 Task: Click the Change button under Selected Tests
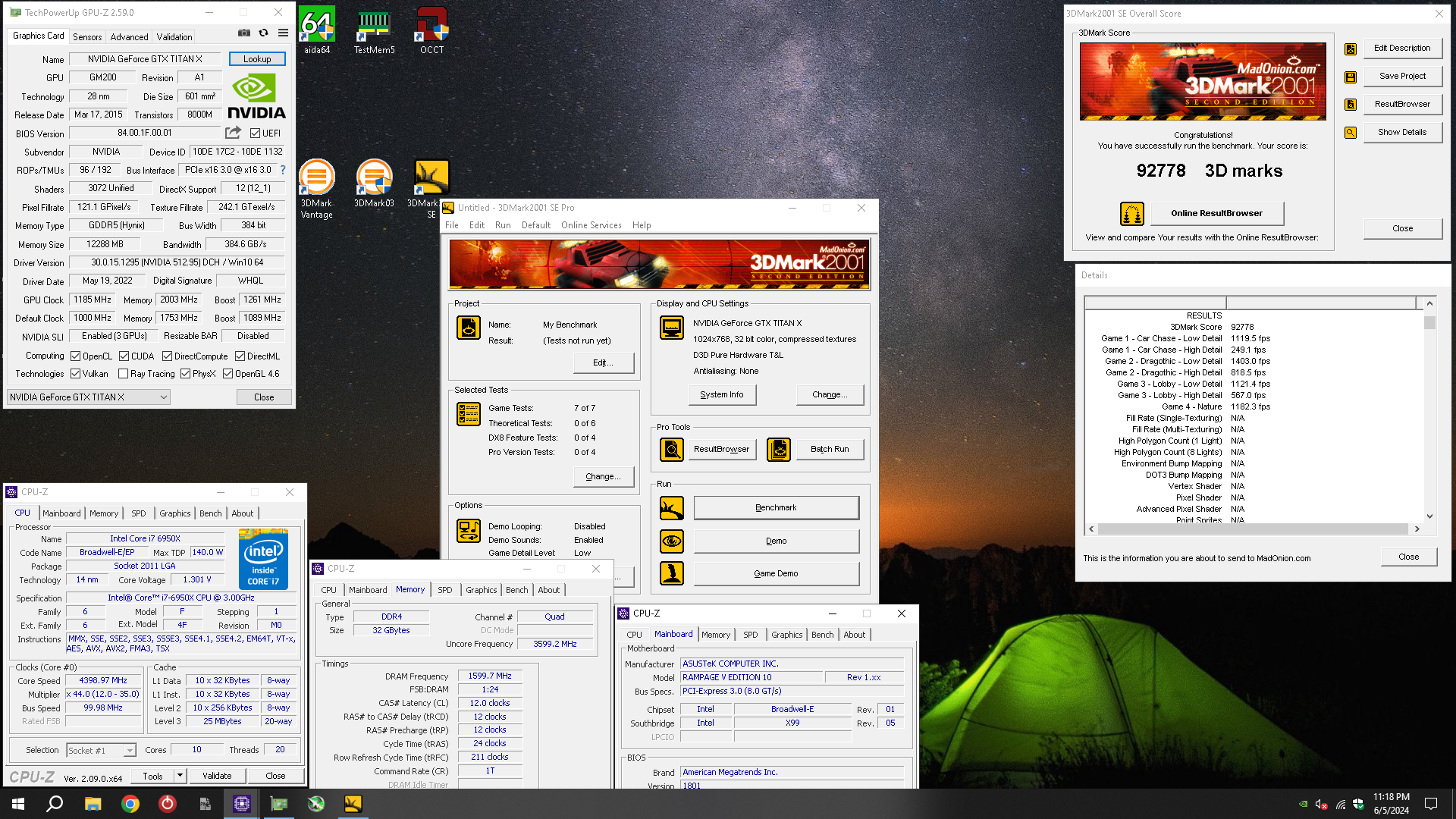click(604, 477)
